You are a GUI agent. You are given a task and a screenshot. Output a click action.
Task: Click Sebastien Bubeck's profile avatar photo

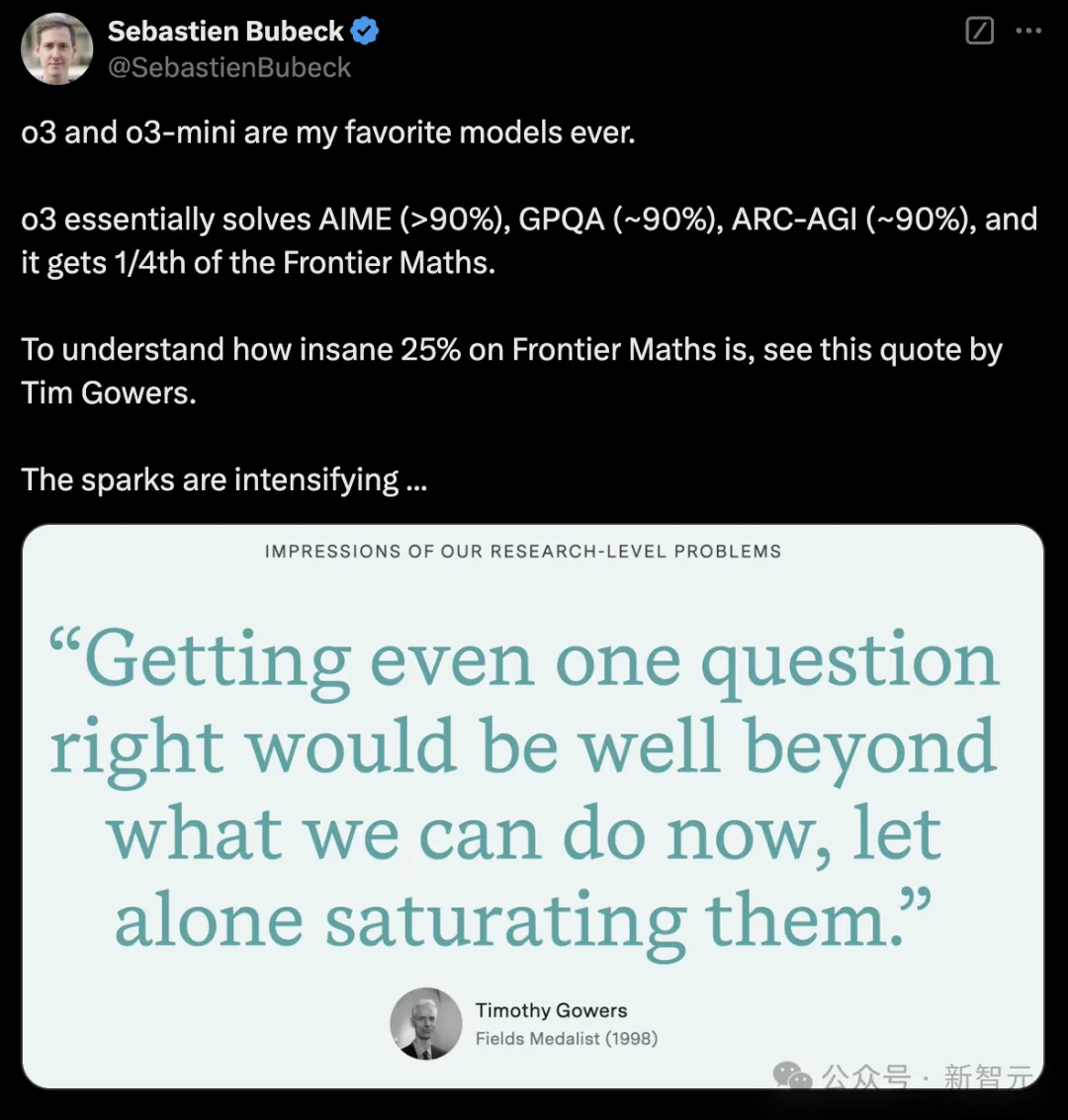coord(57,49)
